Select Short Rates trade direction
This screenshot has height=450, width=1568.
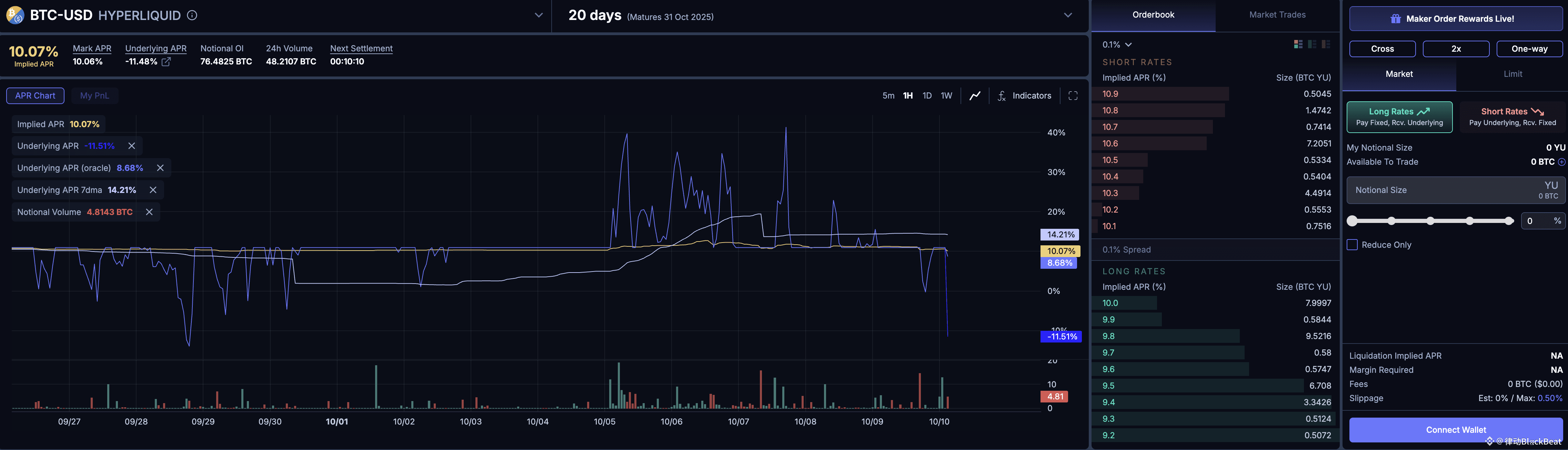pyautogui.click(x=1512, y=117)
